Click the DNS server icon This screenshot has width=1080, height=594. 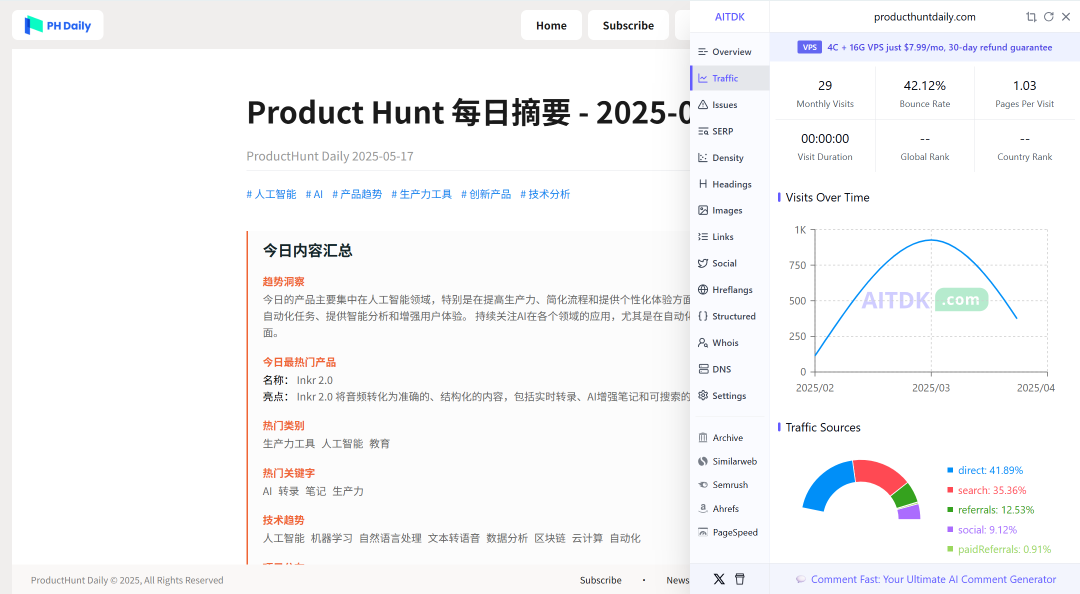(703, 369)
